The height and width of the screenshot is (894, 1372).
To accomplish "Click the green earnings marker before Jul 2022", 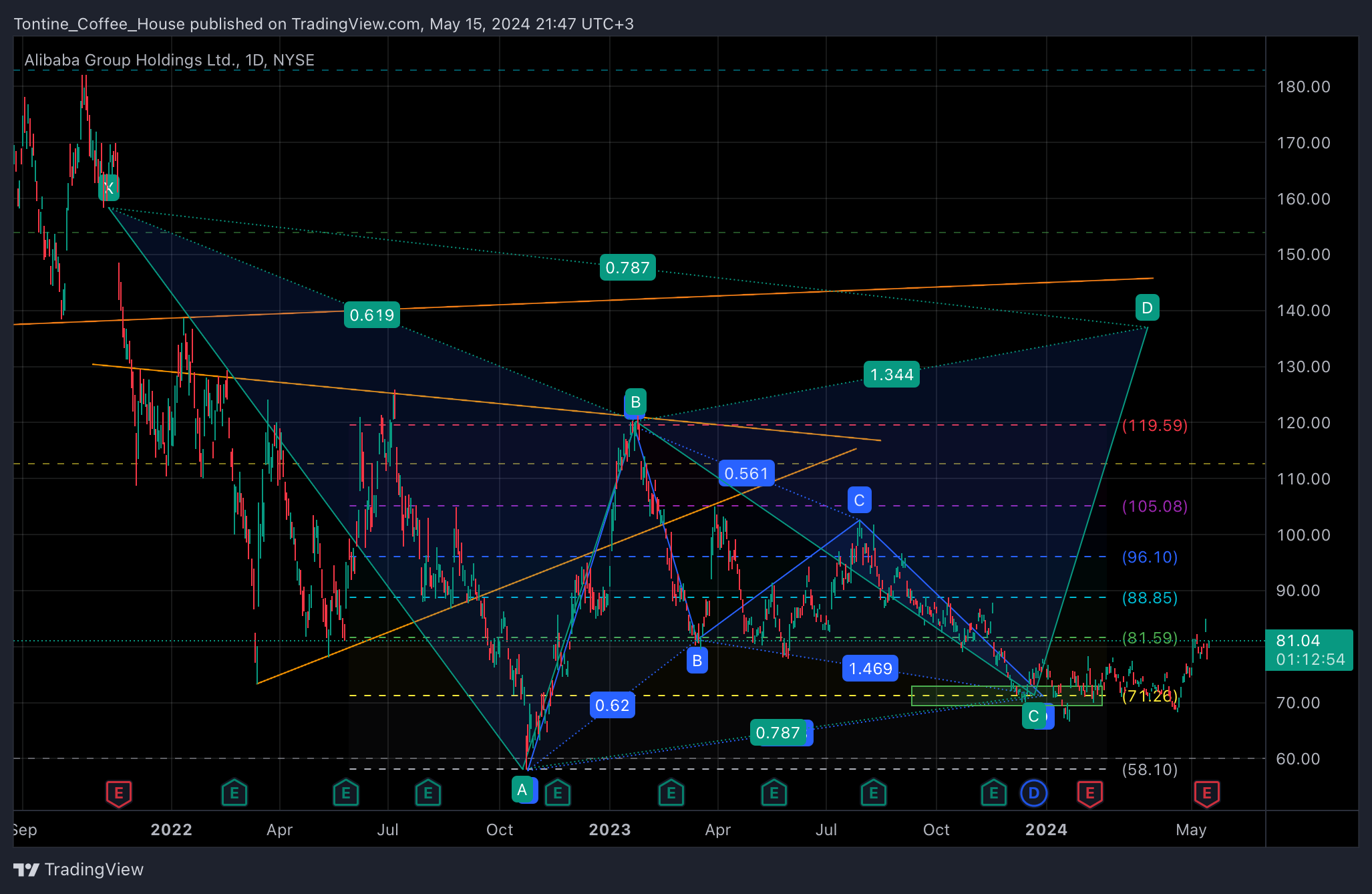I will [x=346, y=793].
